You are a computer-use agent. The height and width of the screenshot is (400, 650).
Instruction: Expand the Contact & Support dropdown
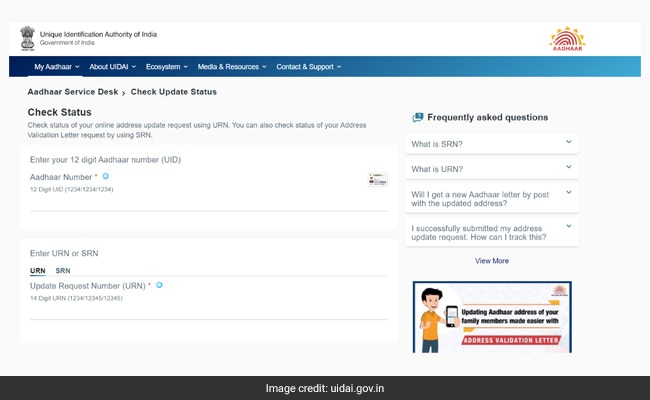308,67
